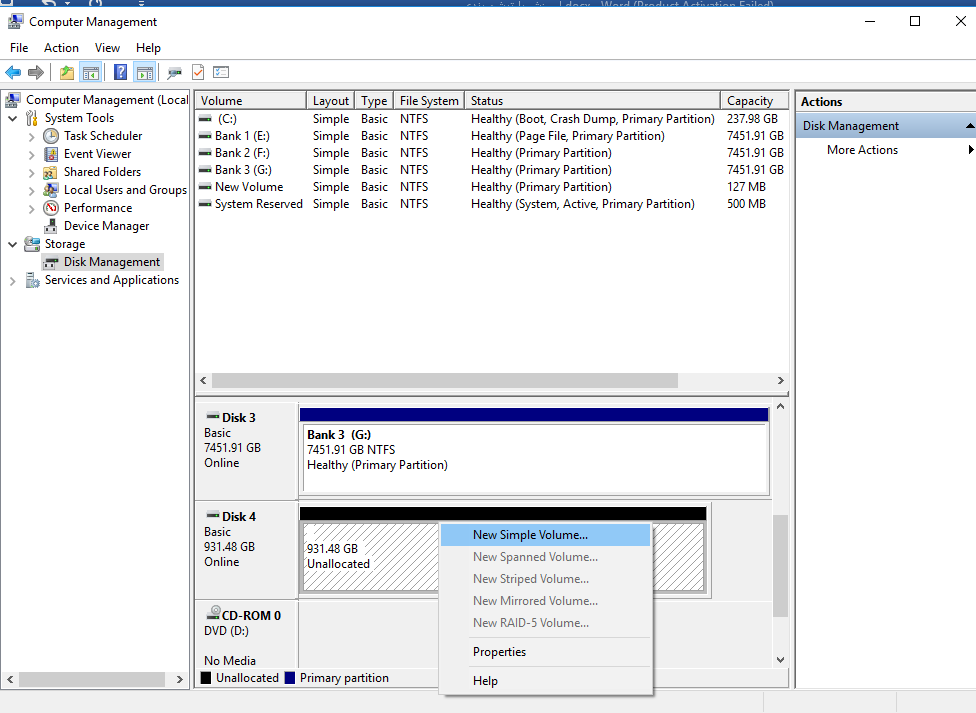Open More Actions in Actions pane
The height and width of the screenshot is (713, 976).
click(x=862, y=150)
